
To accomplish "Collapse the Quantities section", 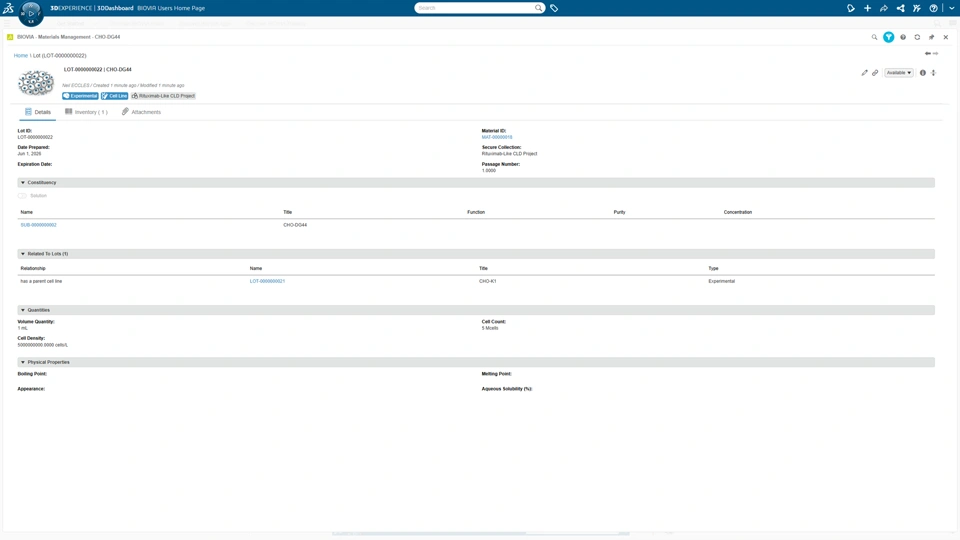I will pos(23,310).
